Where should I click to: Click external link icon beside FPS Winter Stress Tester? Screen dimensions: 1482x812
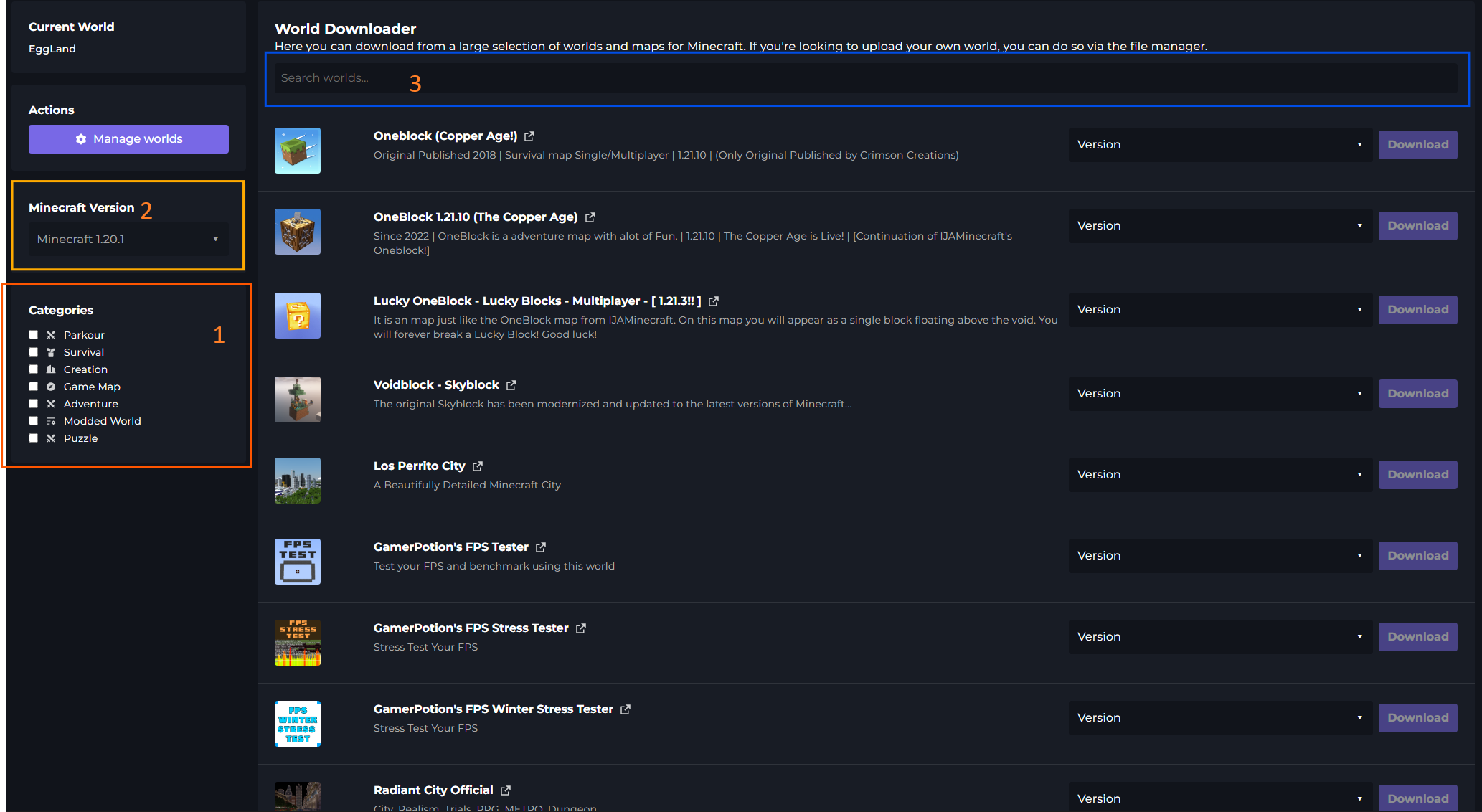[626, 709]
